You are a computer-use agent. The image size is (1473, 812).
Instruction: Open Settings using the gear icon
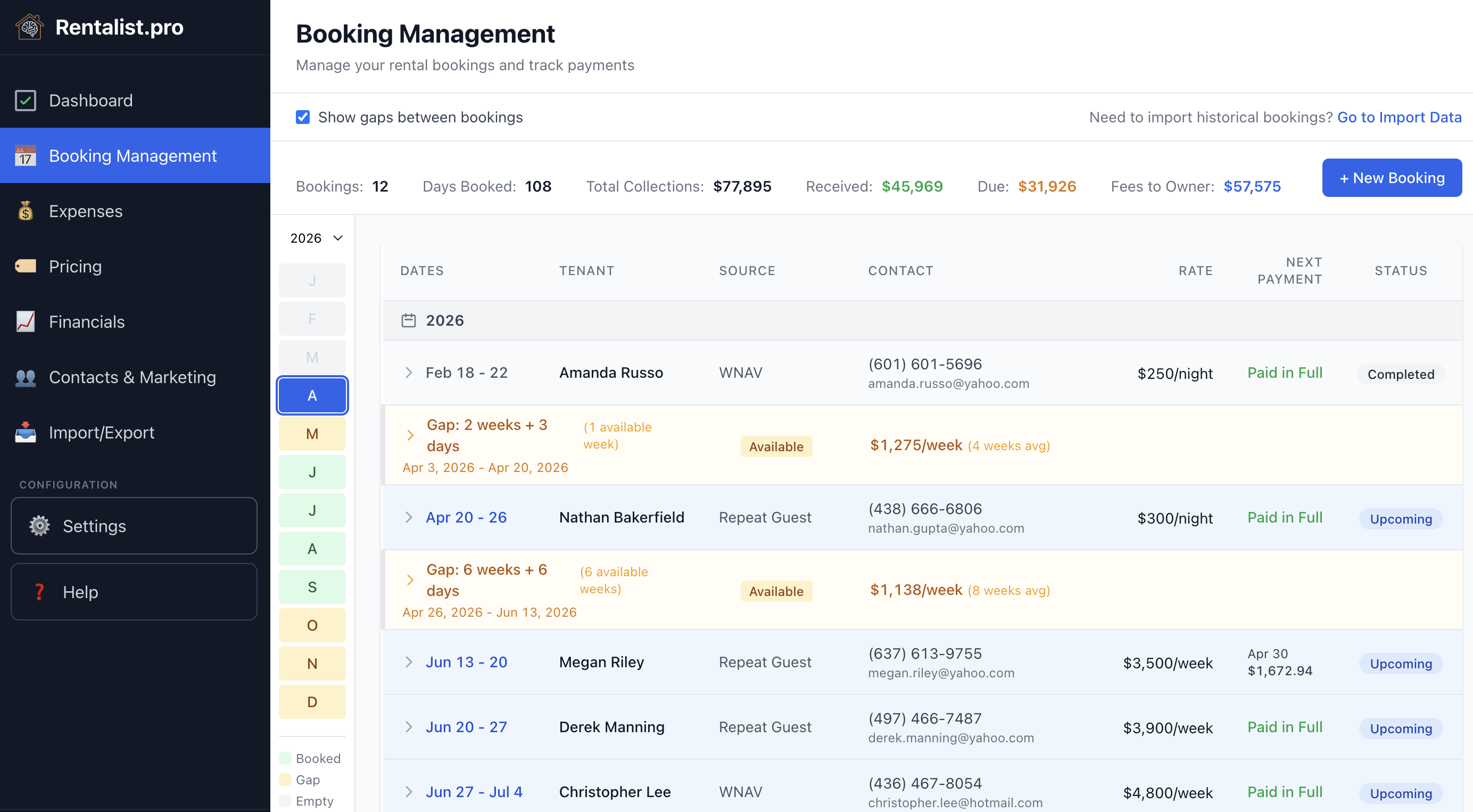39,526
